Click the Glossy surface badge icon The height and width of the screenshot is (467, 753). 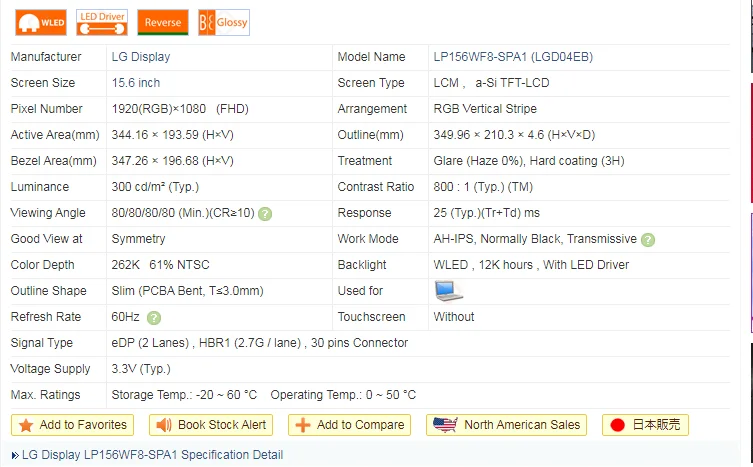click(x=224, y=23)
